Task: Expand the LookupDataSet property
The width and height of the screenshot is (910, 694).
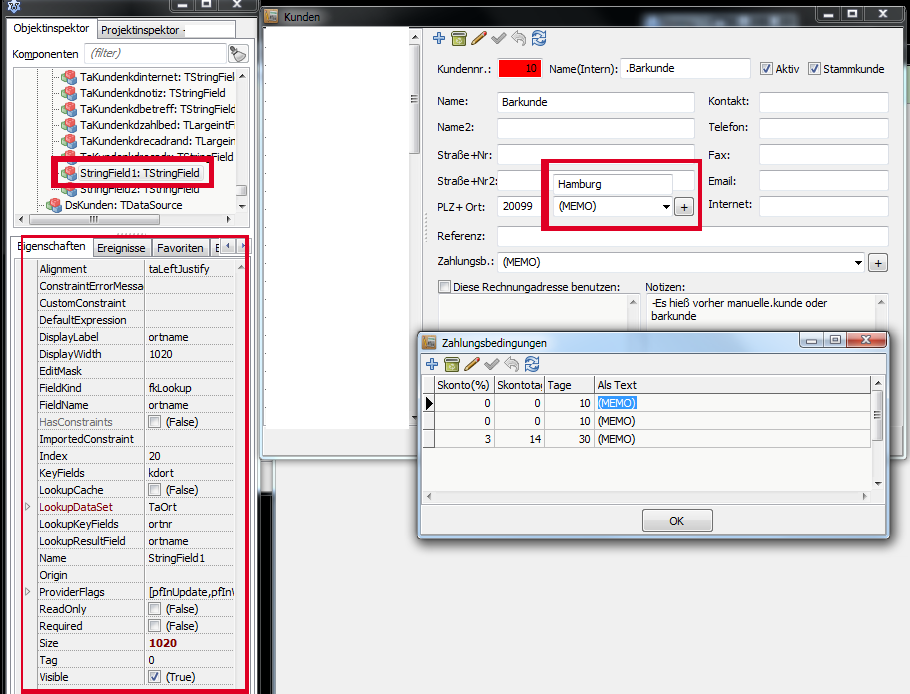Action: point(28,507)
